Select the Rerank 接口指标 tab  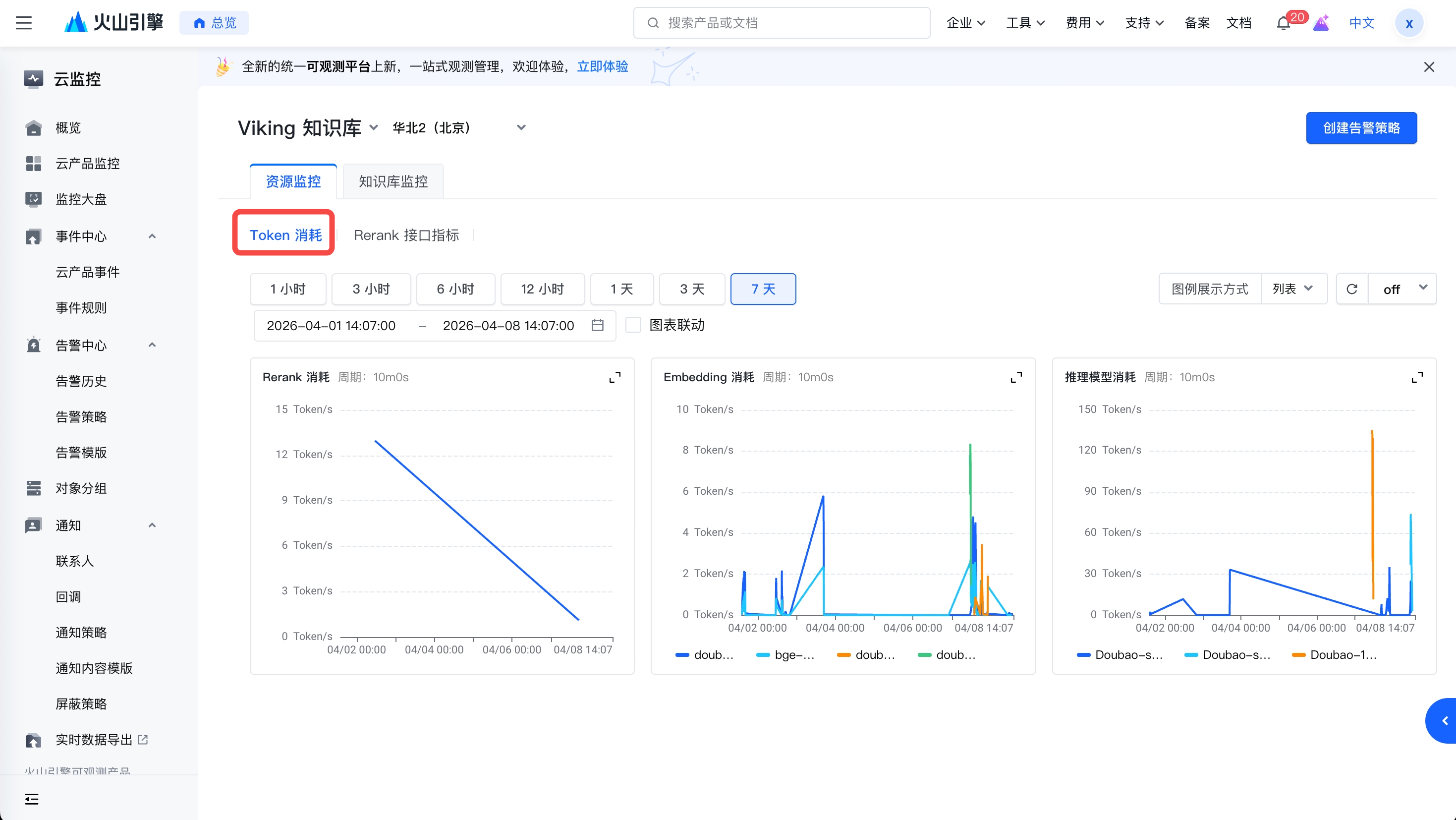(406, 235)
